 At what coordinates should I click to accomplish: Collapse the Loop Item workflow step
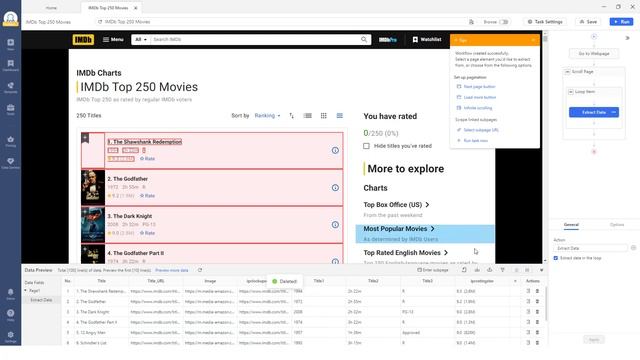tap(571, 92)
